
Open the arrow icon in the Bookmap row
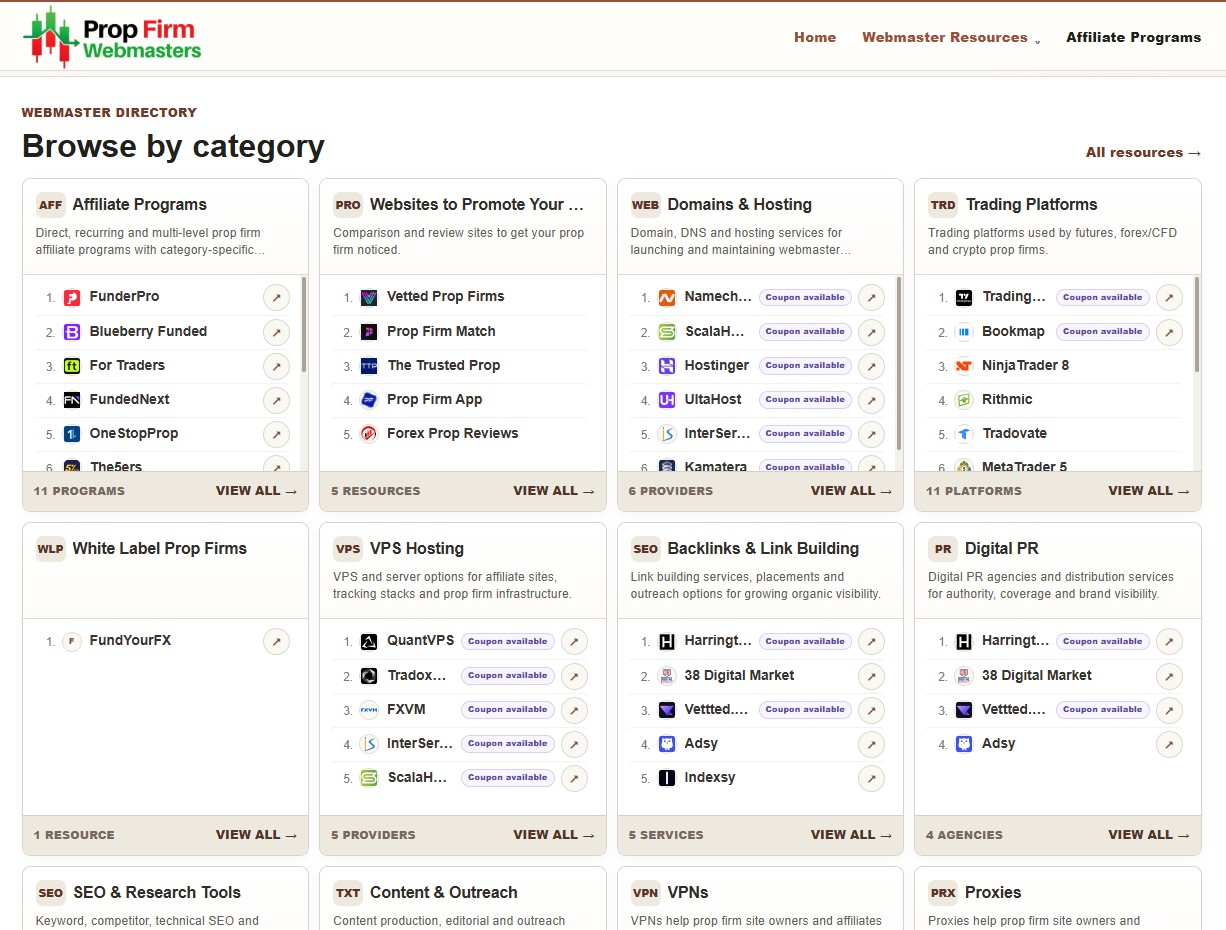pos(1169,331)
